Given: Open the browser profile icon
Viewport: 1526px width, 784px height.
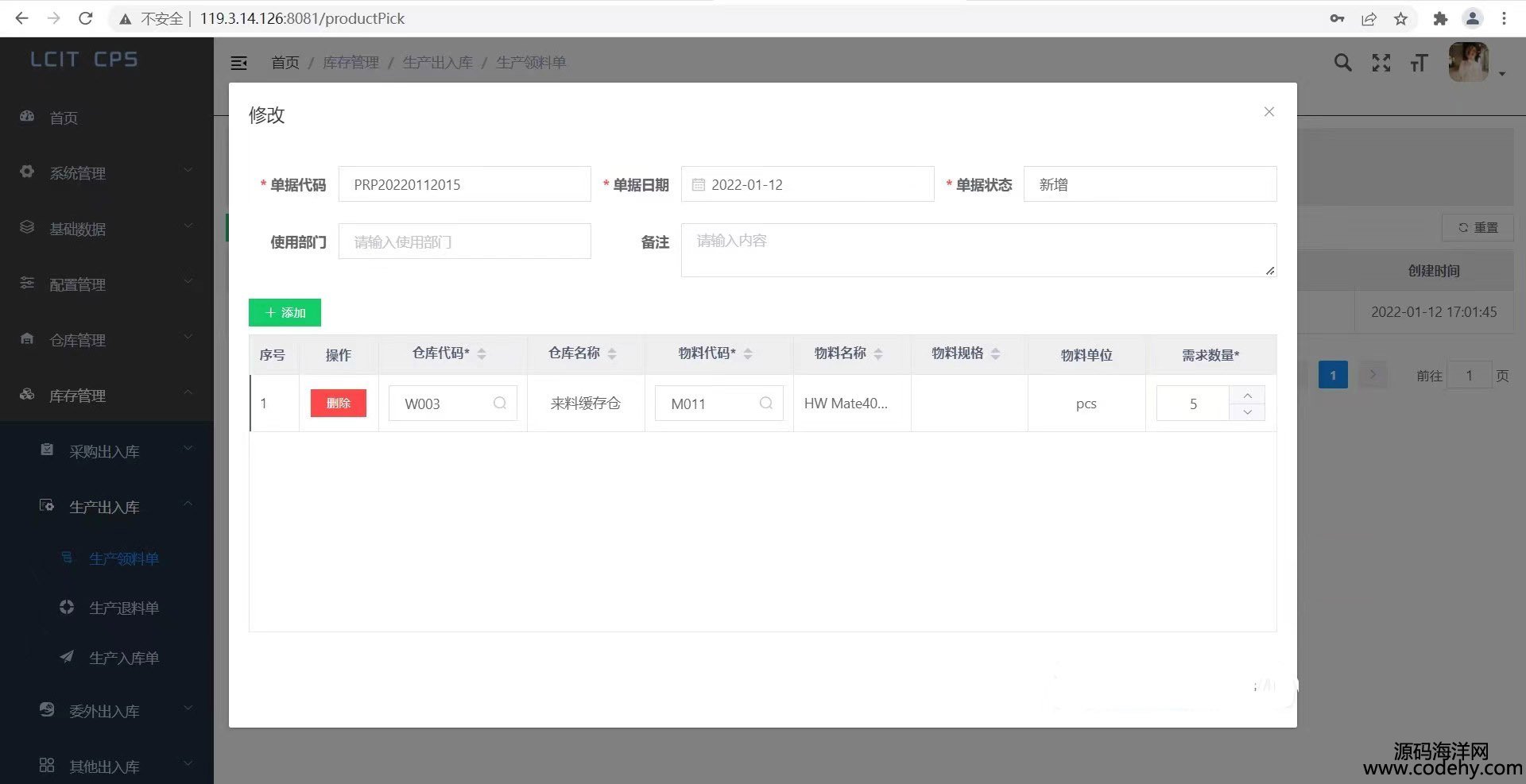Looking at the screenshot, I should click(x=1473, y=18).
